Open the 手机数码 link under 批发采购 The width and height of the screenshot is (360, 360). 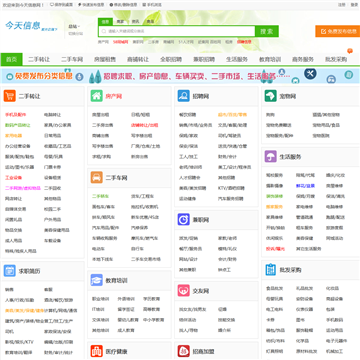click(334, 320)
